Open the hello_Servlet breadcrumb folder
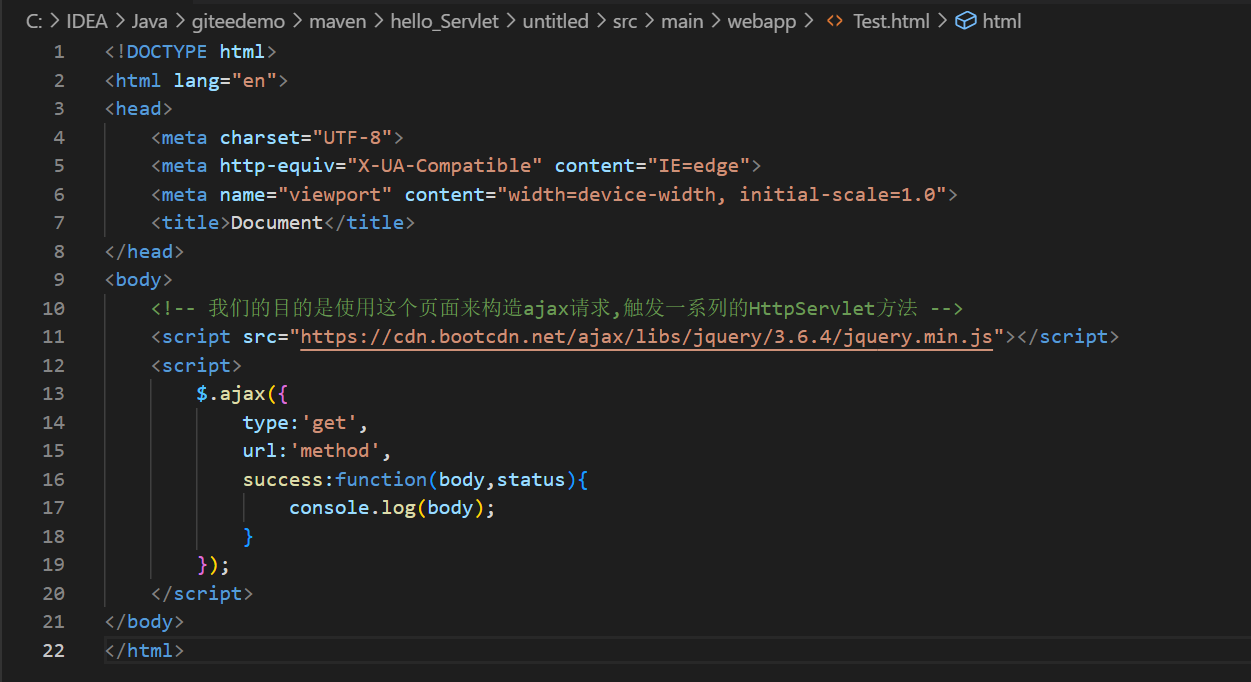The height and width of the screenshot is (682, 1251). pyautogui.click(x=444, y=21)
